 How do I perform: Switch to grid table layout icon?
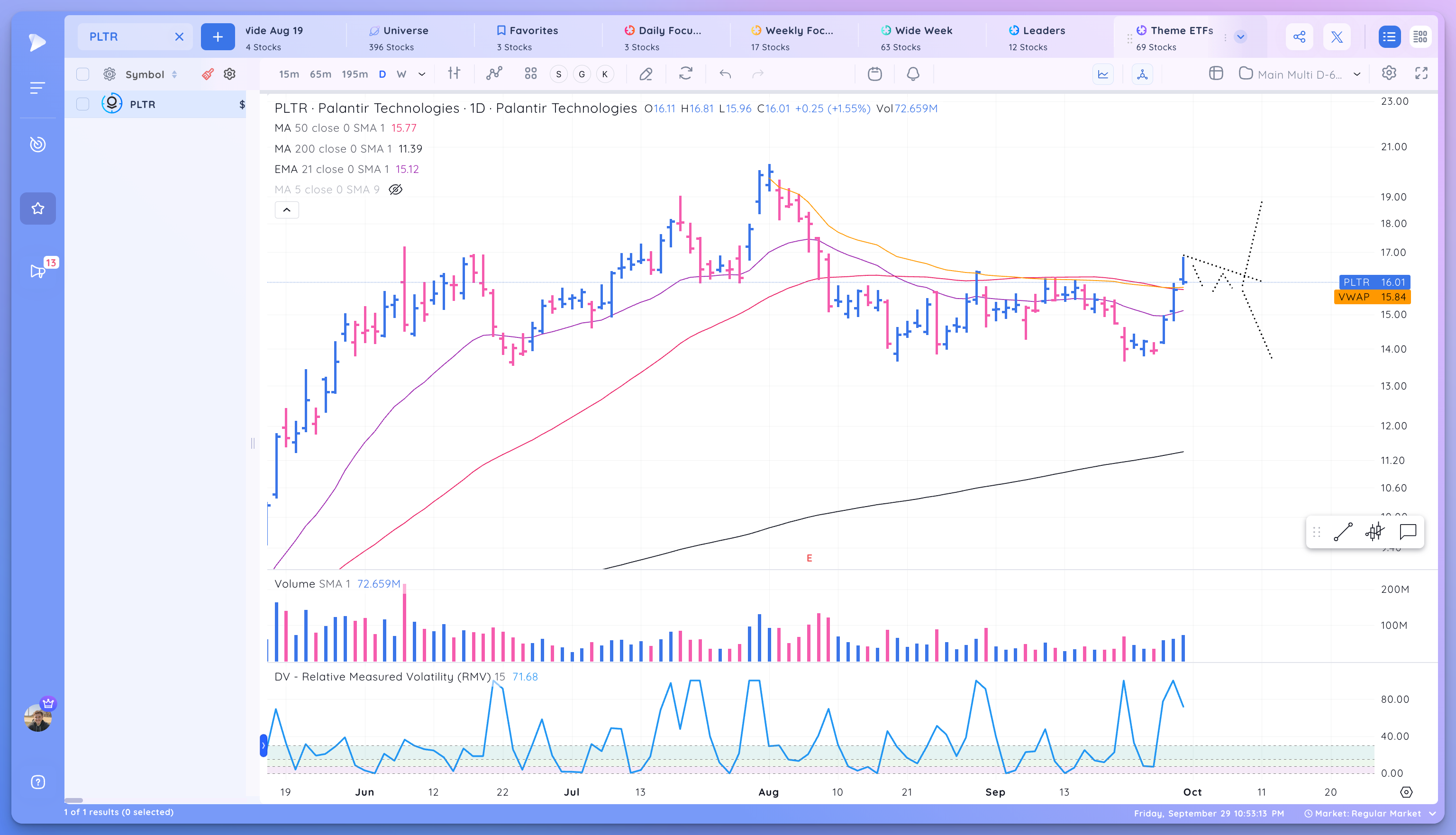coord(1420,37)
